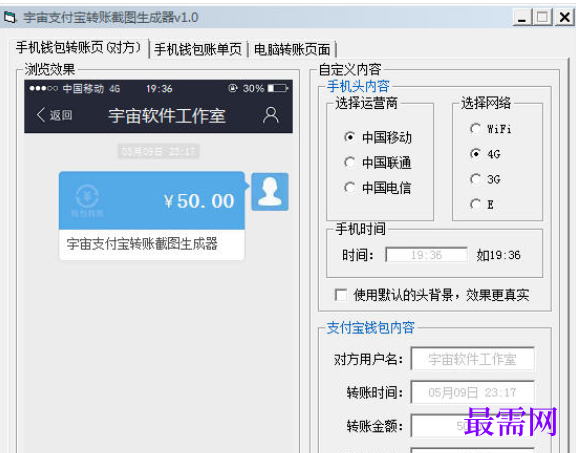
Task: Choose E network radio option
Action: pos(475,204)
